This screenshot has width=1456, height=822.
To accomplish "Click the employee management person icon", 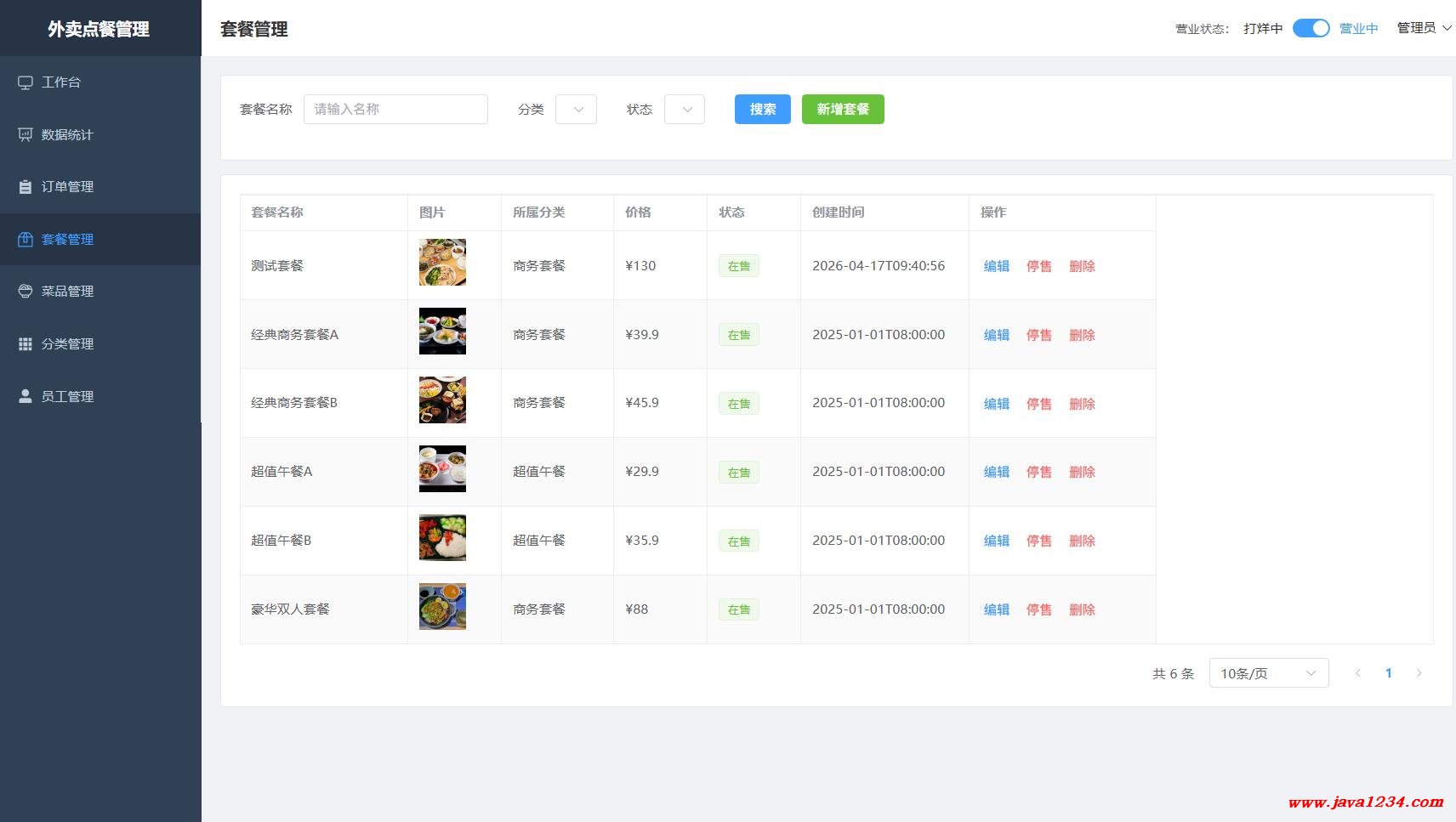I will (26, 396).
